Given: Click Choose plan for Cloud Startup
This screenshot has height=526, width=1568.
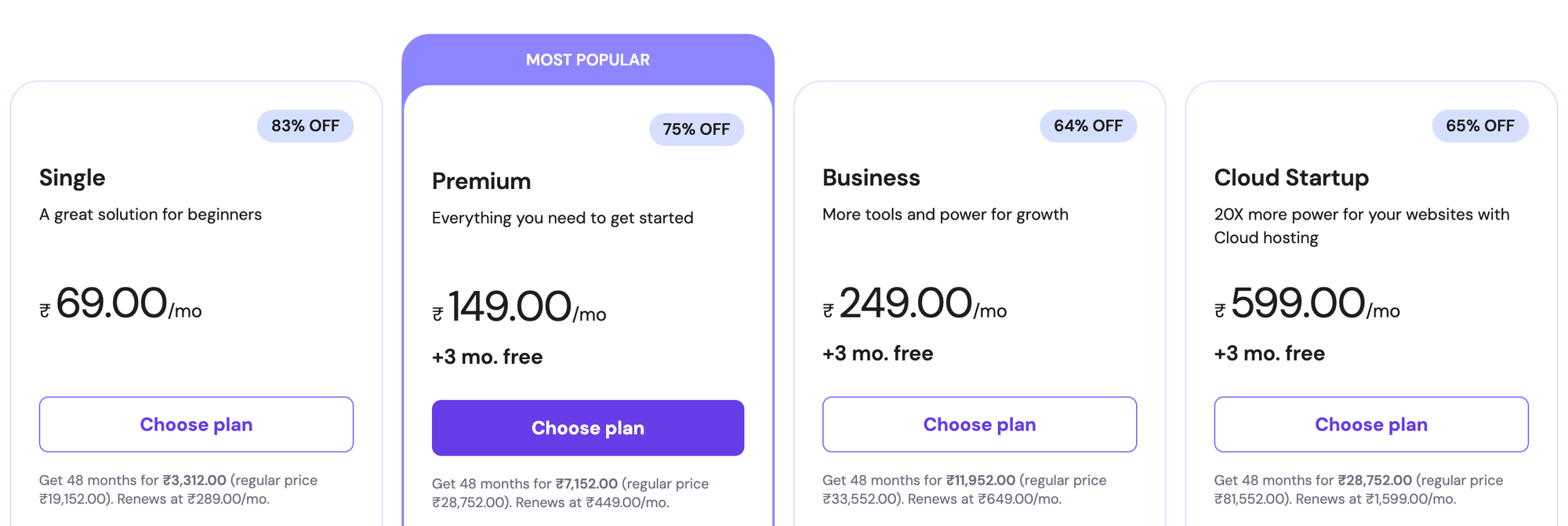Looking at the screenshot, I should pyautogui.click(x=1371, y=424).
